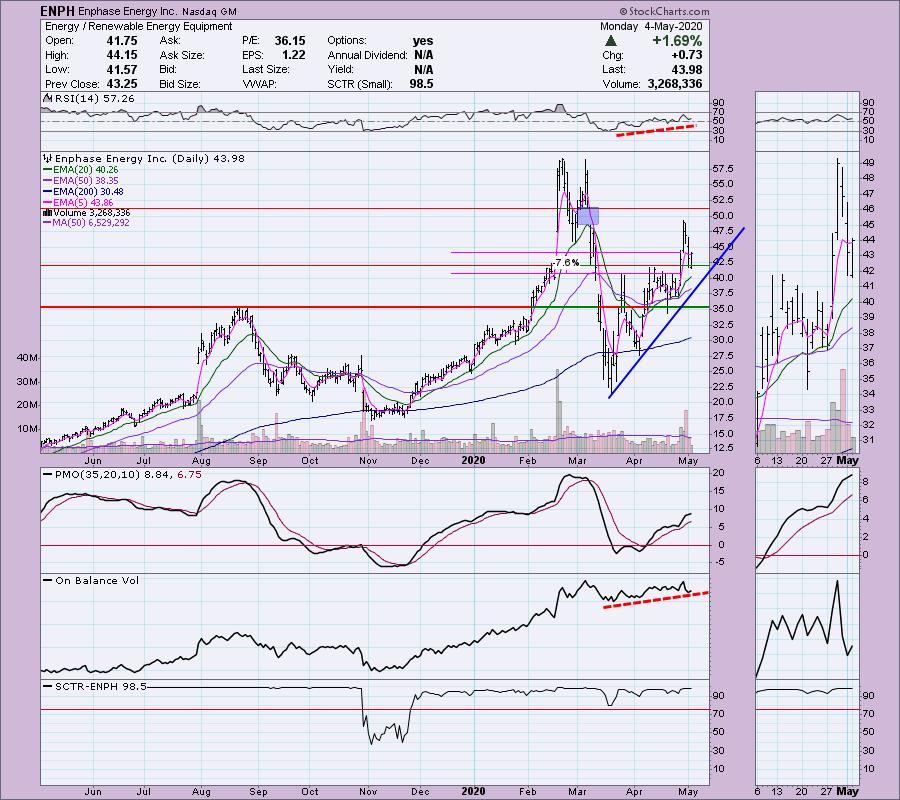Click the date Monday 4-May-2020

point(651,26)
